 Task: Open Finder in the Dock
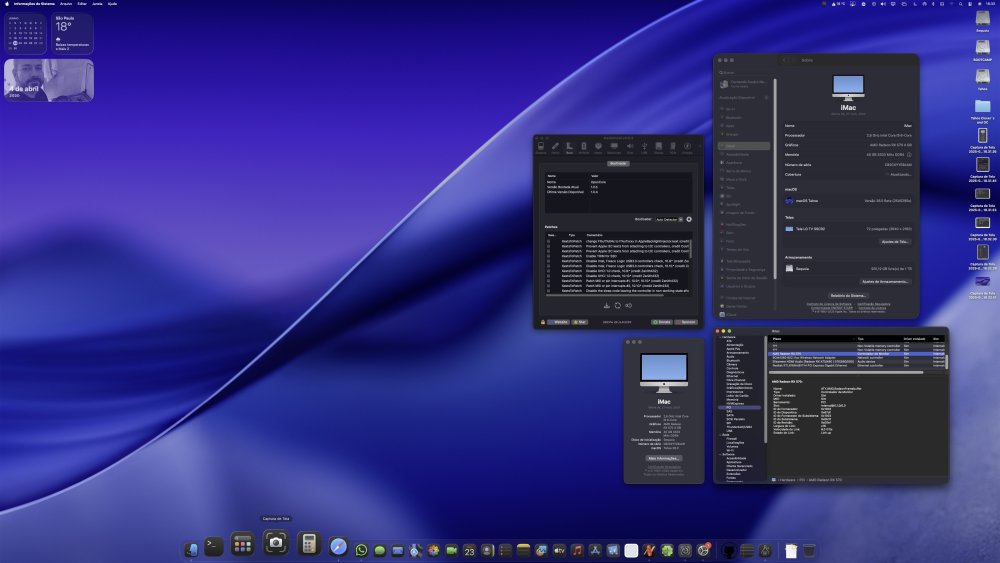(191, 550)
